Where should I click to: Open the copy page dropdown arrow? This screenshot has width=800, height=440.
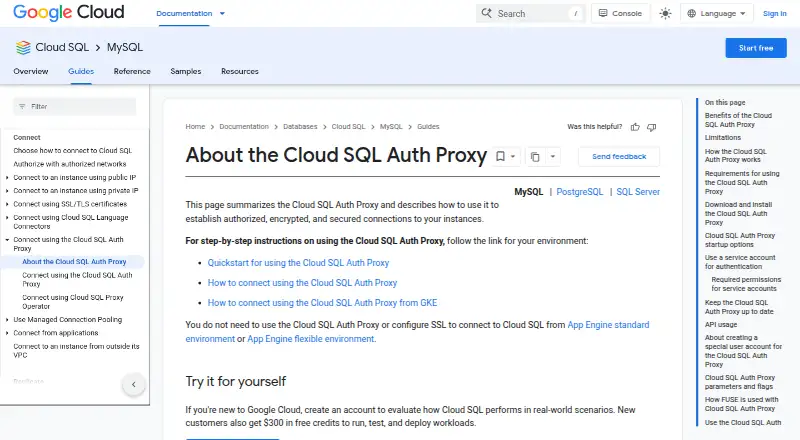pyautogui.click(x=553, y=156)
